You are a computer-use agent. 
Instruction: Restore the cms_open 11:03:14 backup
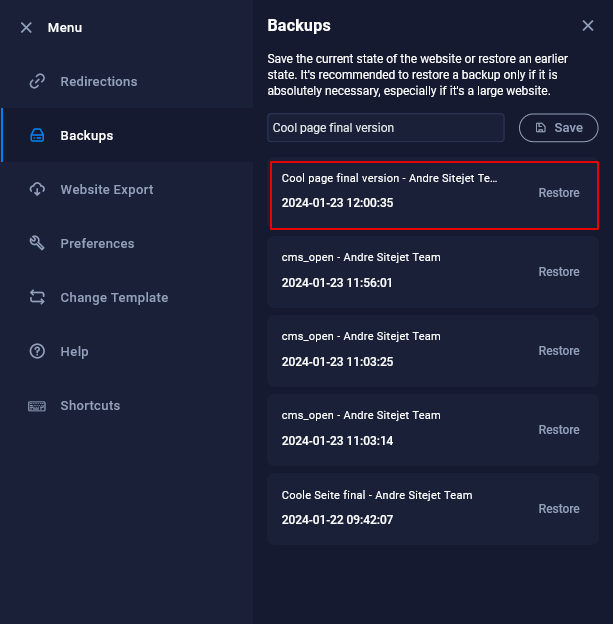(558, 430)
